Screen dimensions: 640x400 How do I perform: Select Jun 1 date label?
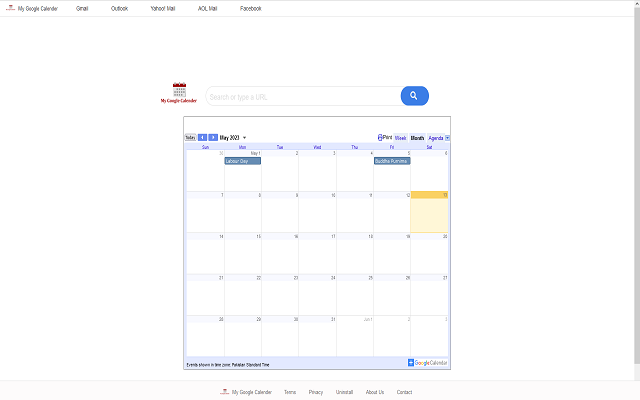(368, 319)
